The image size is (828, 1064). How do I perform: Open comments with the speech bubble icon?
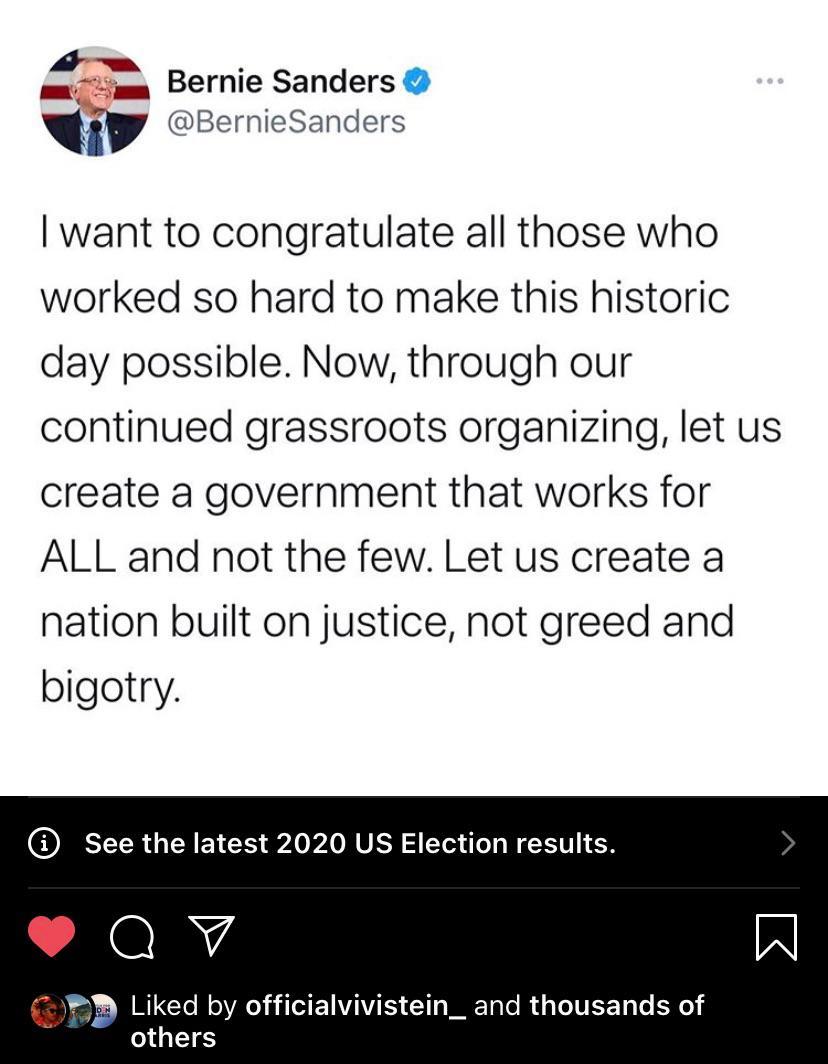tap(131, 937)
